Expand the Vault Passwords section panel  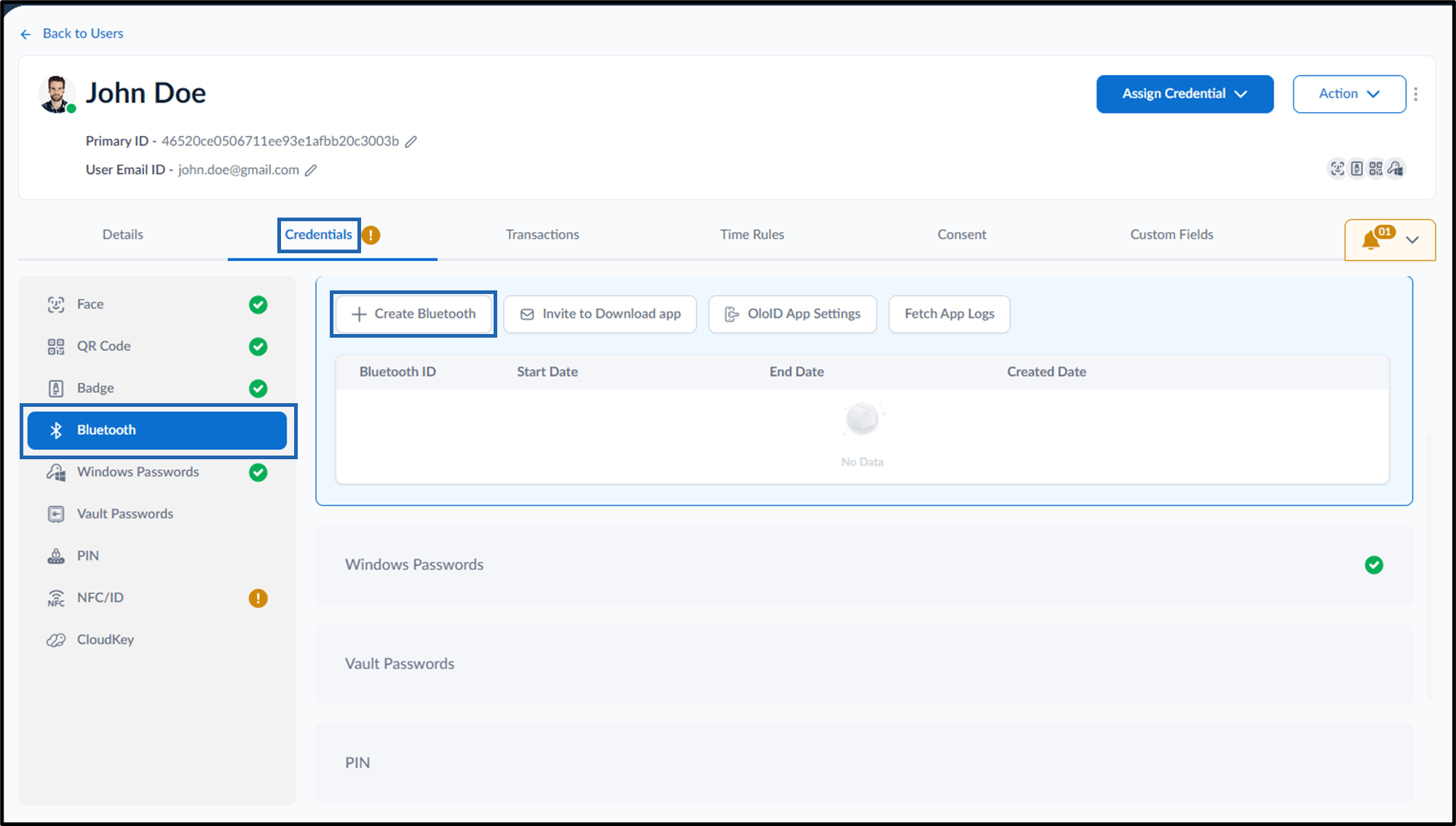pyautogui.click(x=864, y=664)
